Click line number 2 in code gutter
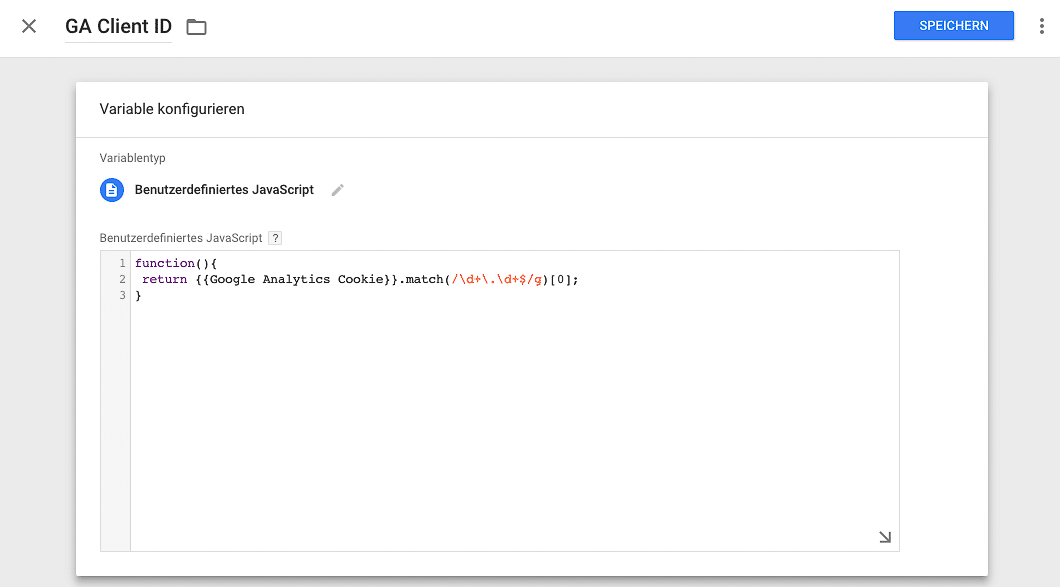This screenshot has height=587, width=1060. coord(122,279)
